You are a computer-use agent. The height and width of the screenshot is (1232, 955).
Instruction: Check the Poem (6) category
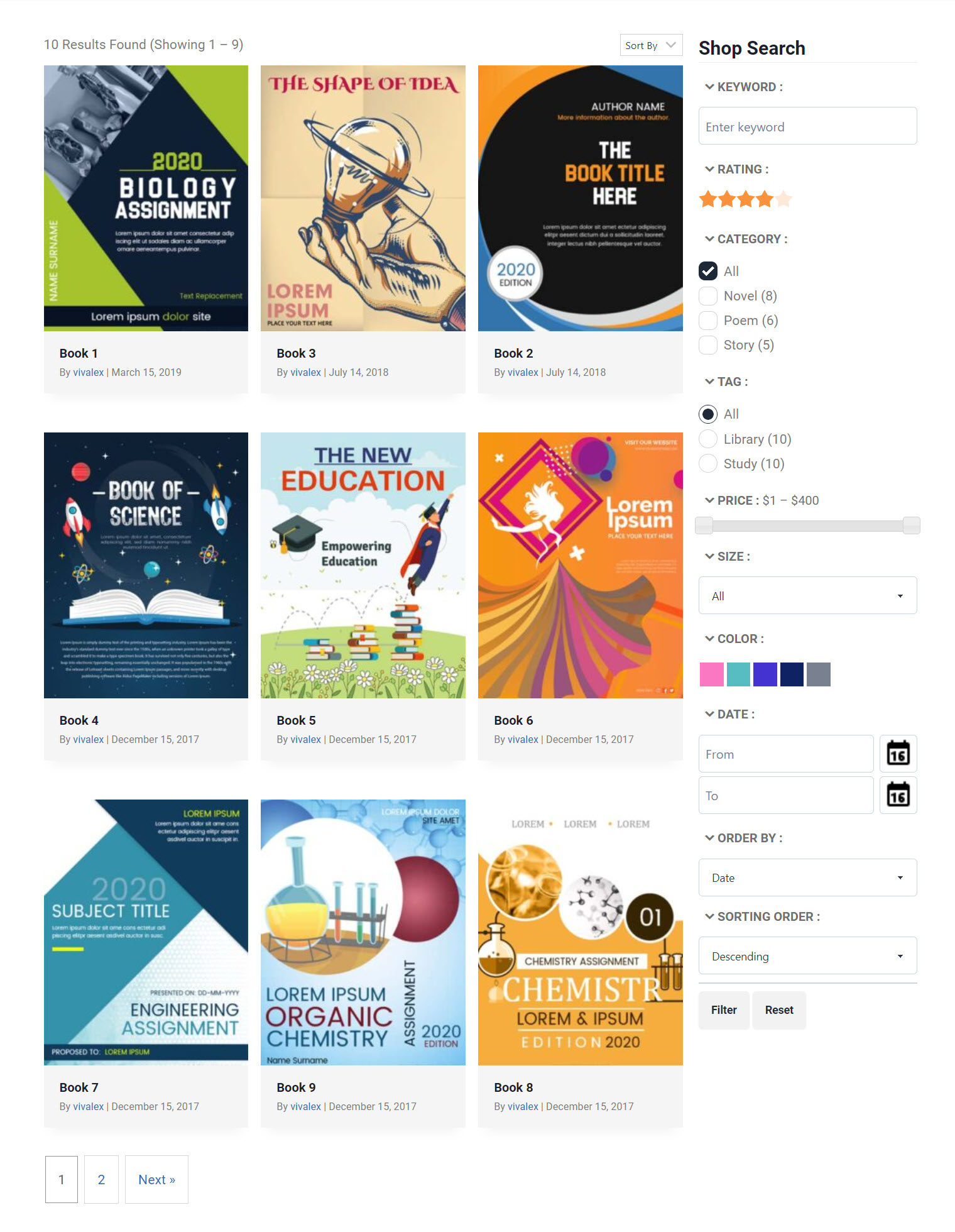708,321
